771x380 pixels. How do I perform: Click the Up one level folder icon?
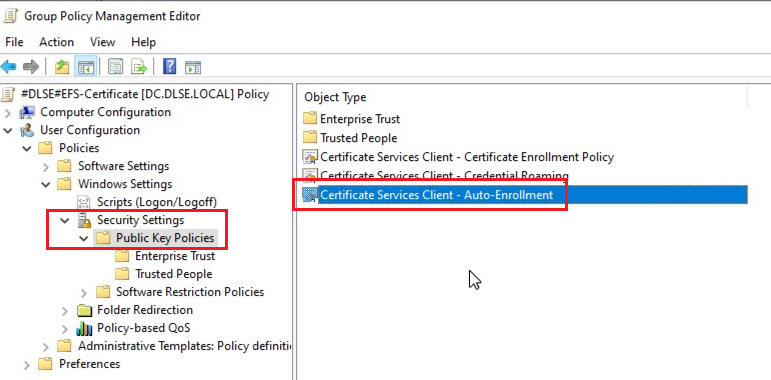click(62, 66)
